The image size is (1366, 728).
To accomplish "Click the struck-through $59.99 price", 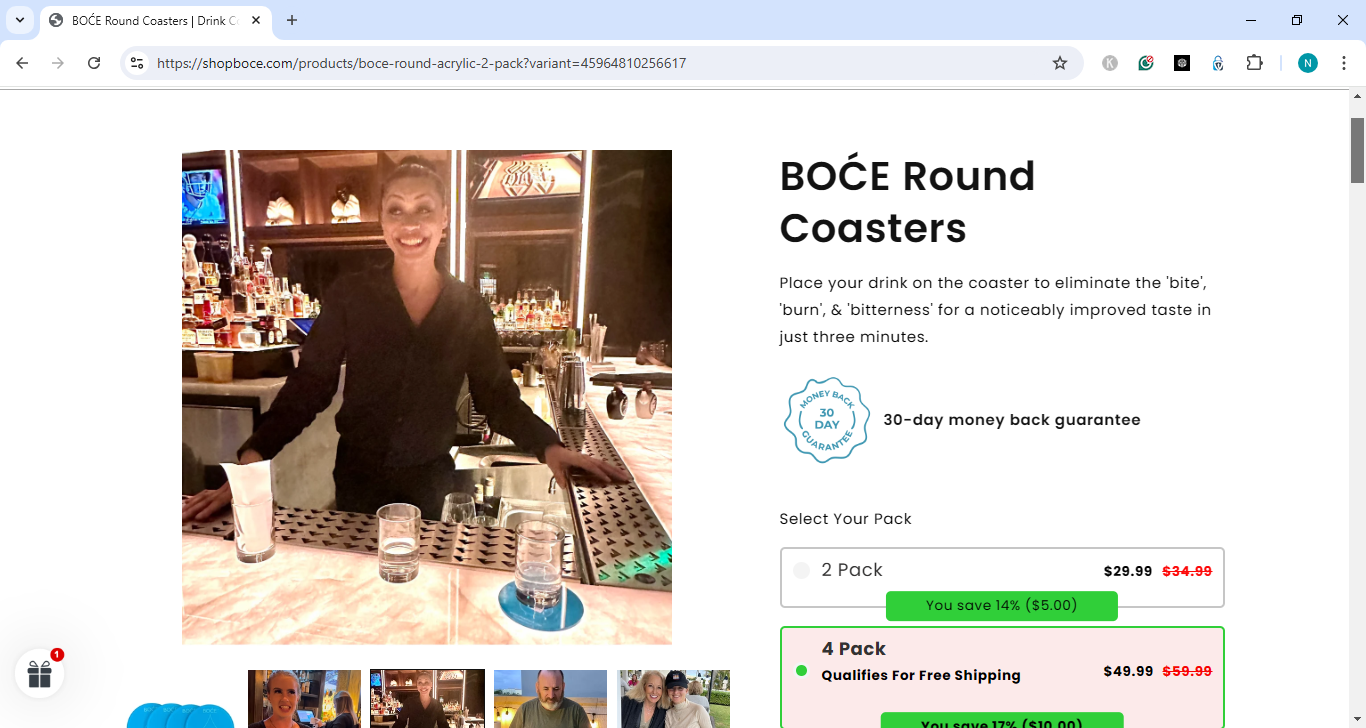I will coord(1187,671).
